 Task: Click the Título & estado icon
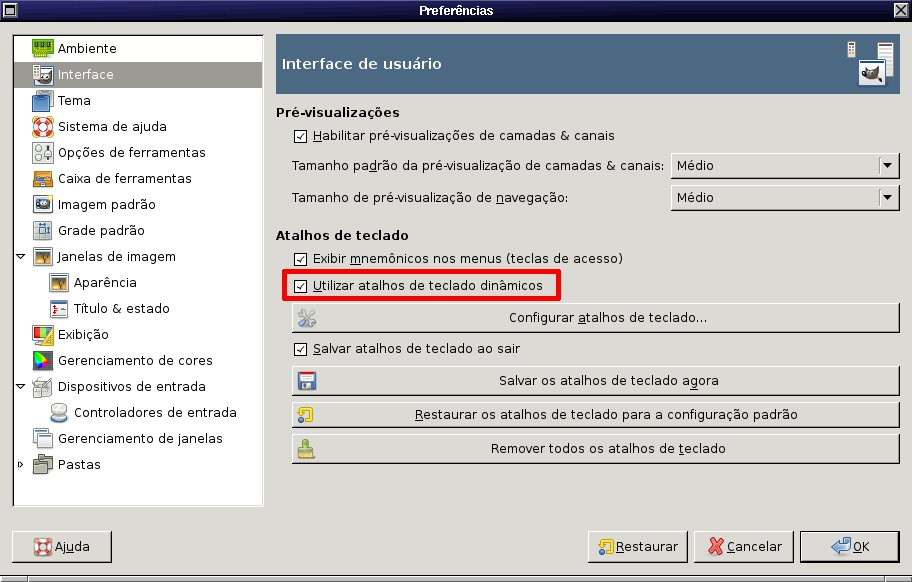point(59,309)
